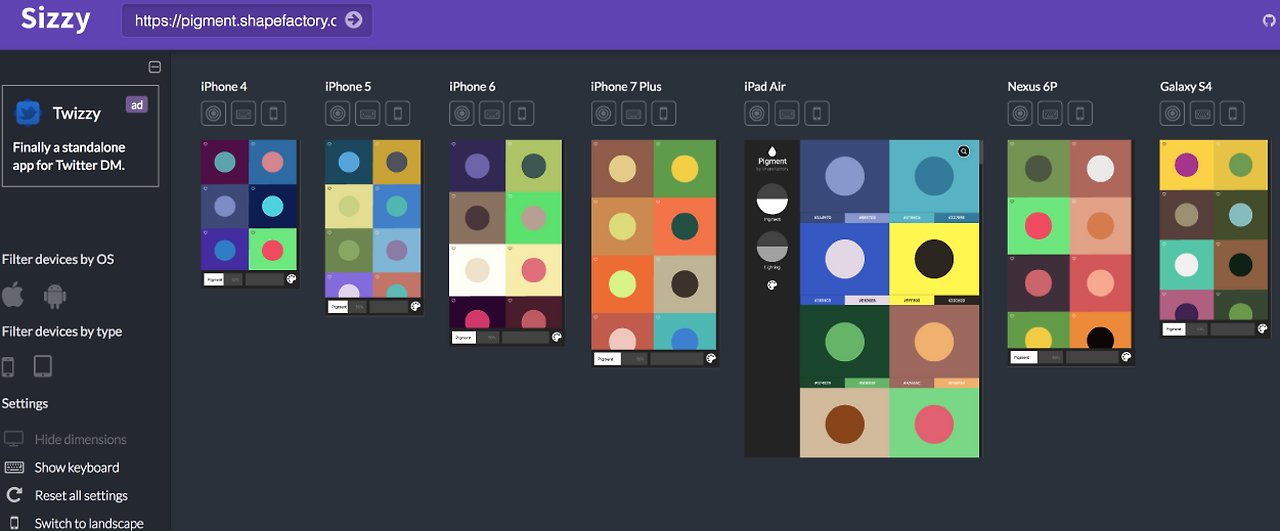Viewport: 1280px width, 531px height.
Task: Enable Show keyboard setting
Action: click(62, 467)
